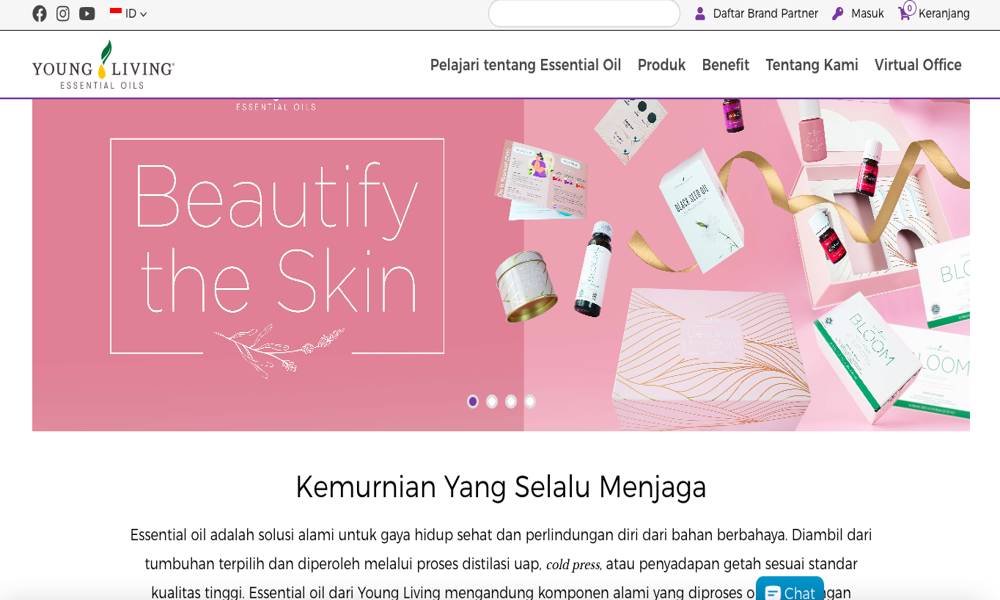Click the Daftar Brand Partner person icon
This screenshot has height=600, width=1000.
click(700, 13)
